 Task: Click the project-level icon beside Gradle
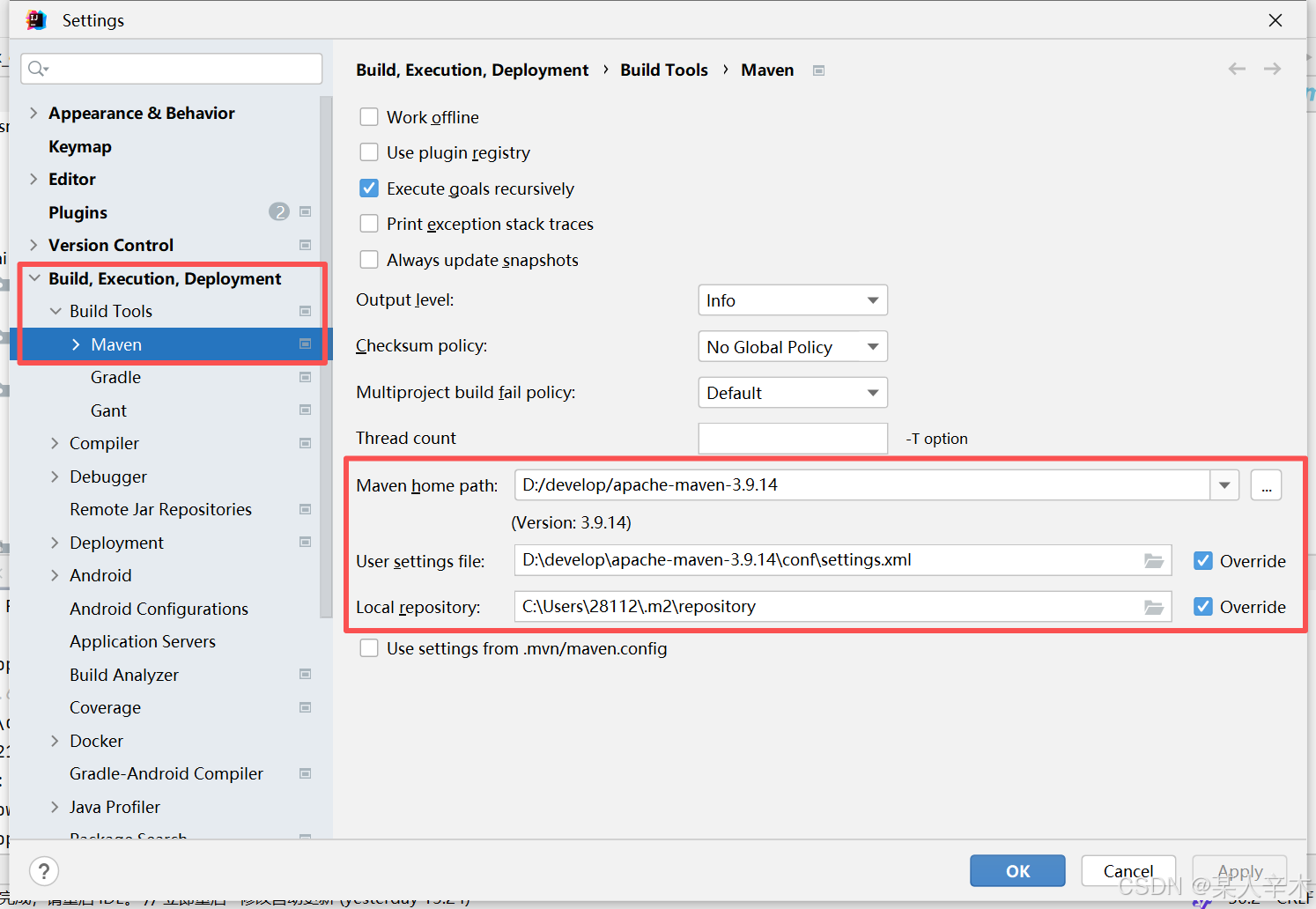click(306, 377)
